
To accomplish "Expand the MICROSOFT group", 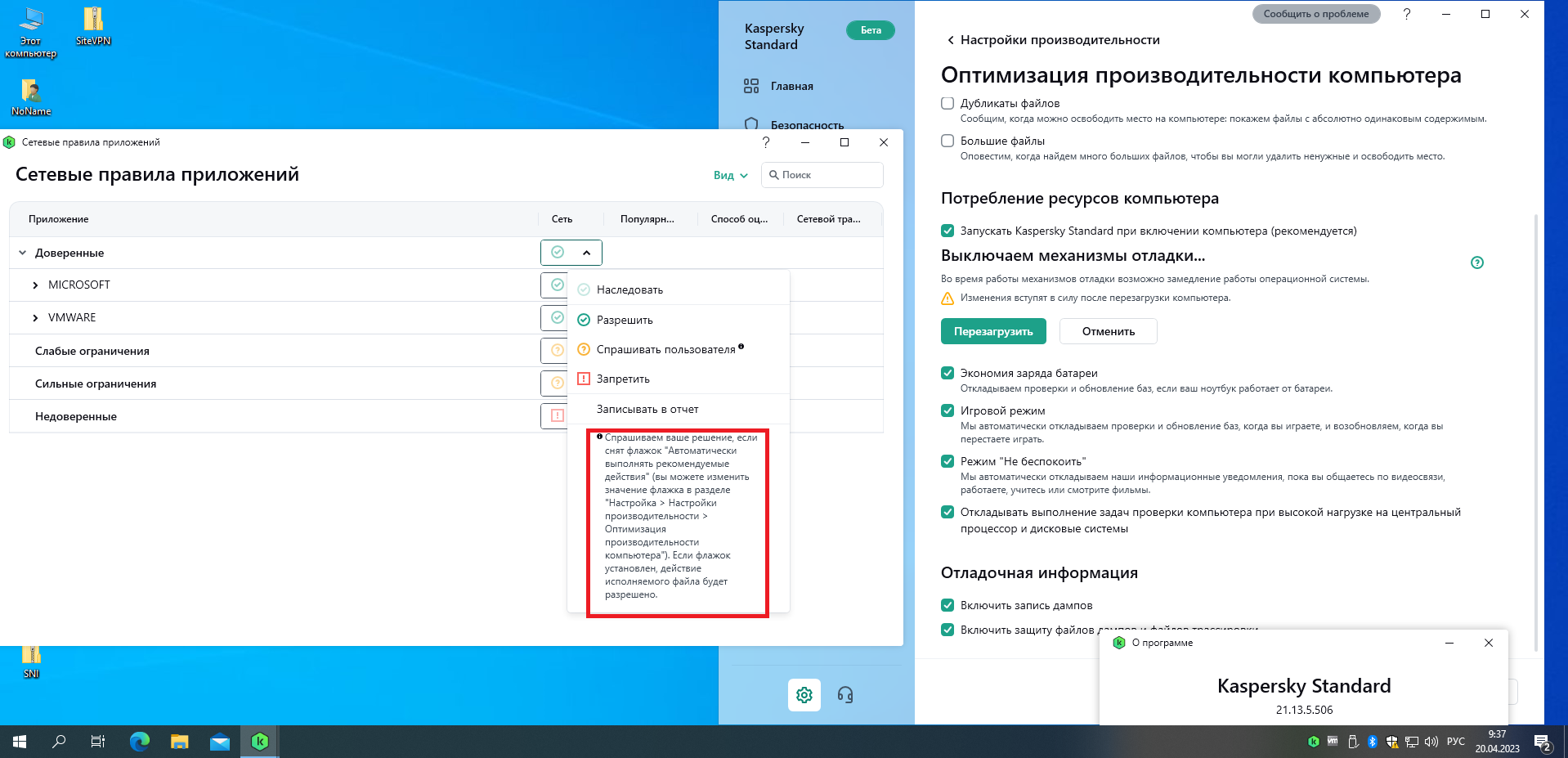I will pyautogui.click(x=35, y=285).
